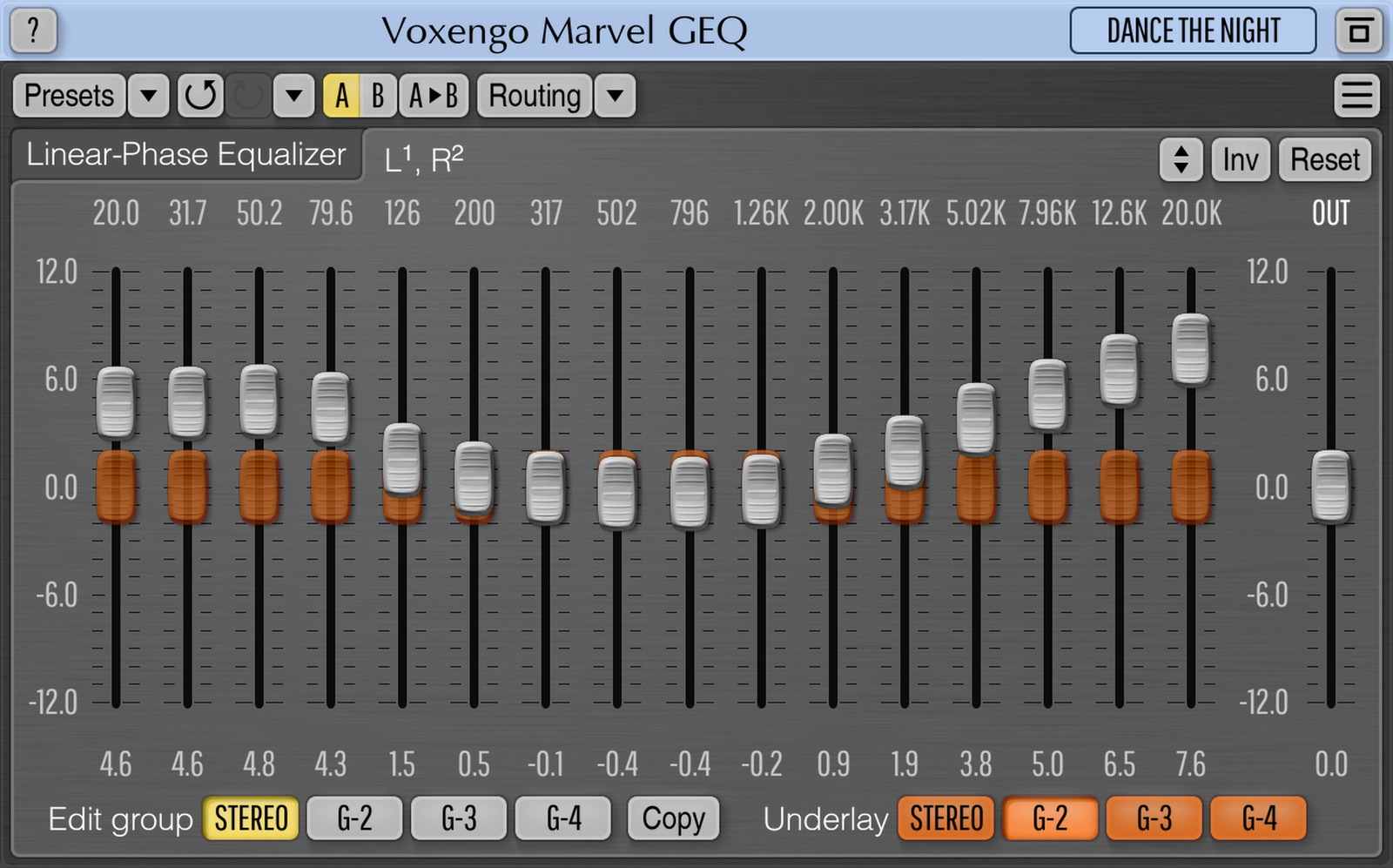Screen dimensions: 1393x868
Task: Open the Routing dropdown arrow
Action: (x=615, y=96)
